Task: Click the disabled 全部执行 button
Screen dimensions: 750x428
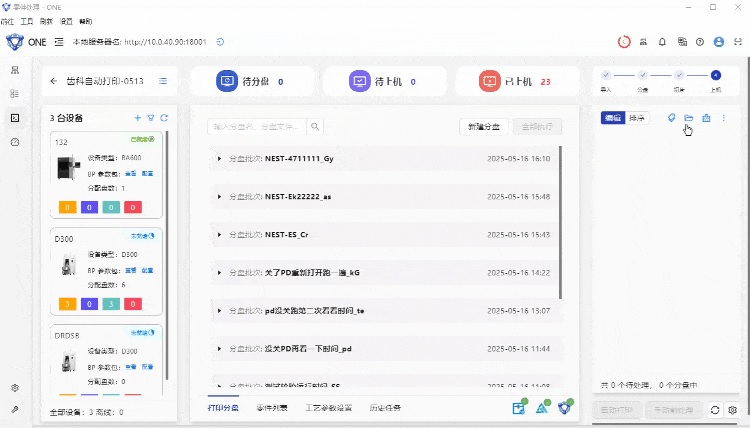Action: [x=537, y=127]
